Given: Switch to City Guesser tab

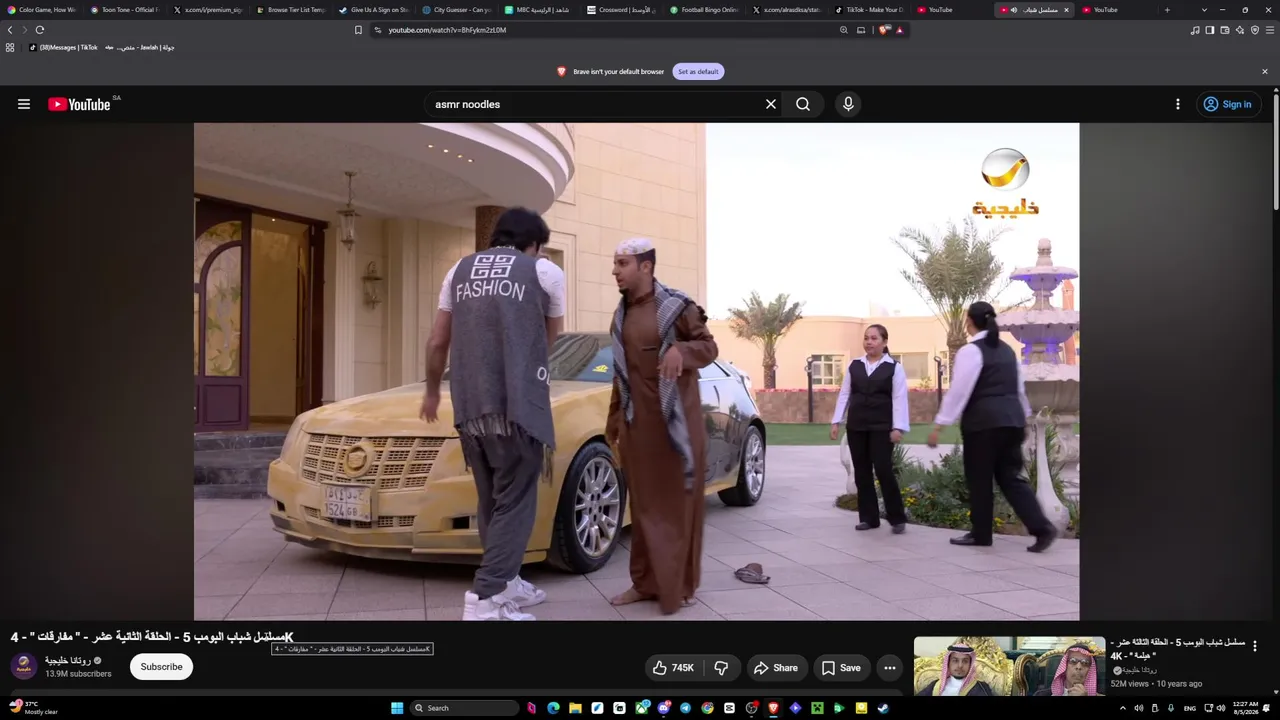Looking at the screenshot, I should coord(457,10).
